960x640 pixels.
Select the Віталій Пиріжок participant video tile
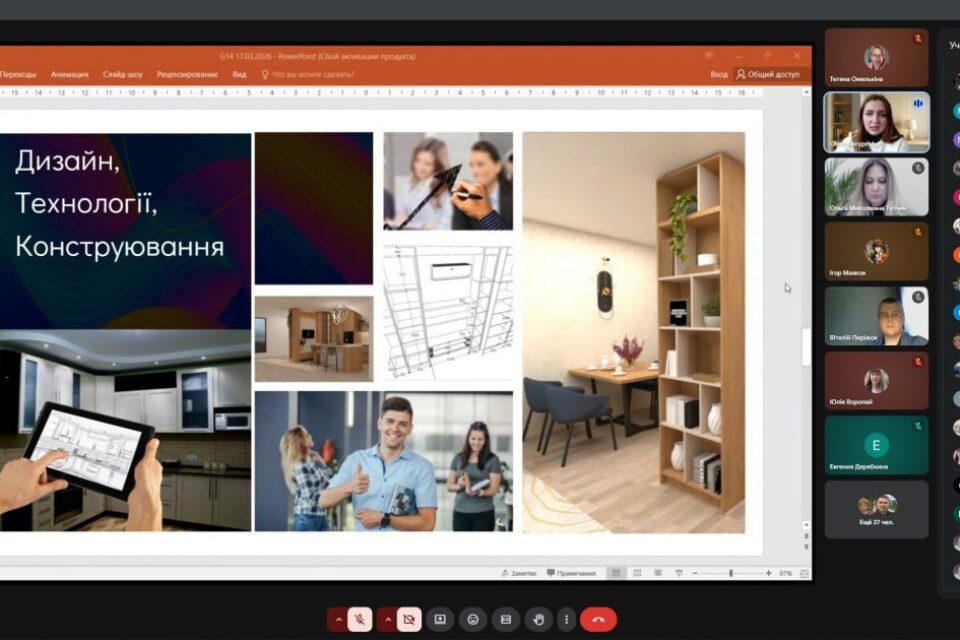[x=876, y=316]
